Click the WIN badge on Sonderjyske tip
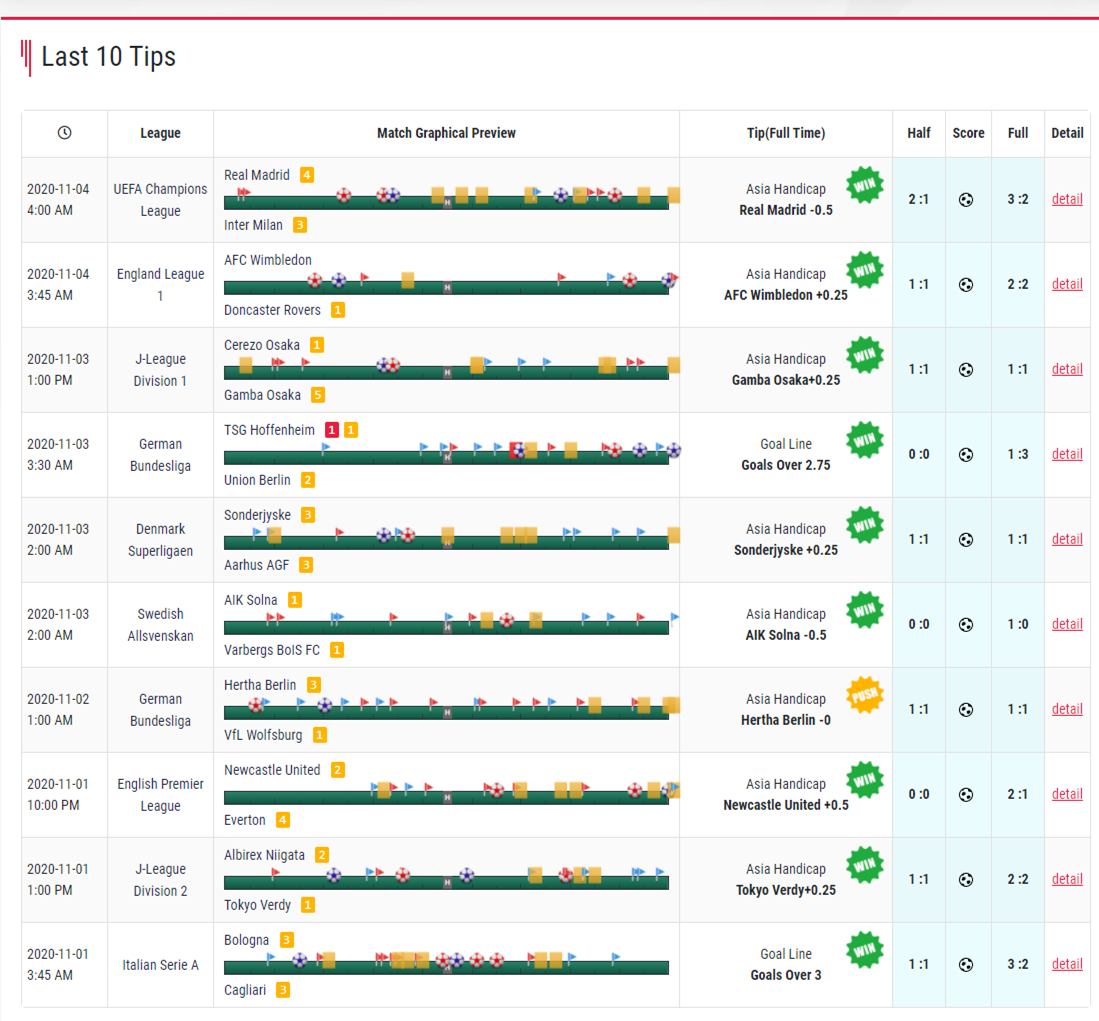1099x1021 pixels. tap(865, 525)
